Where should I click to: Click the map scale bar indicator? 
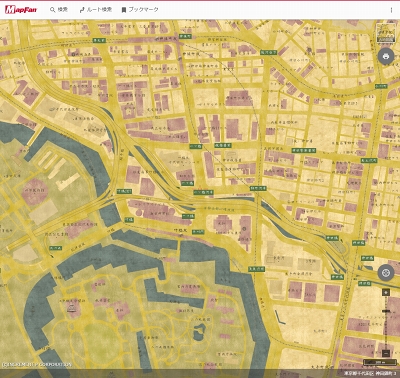[x=380, y=362]
